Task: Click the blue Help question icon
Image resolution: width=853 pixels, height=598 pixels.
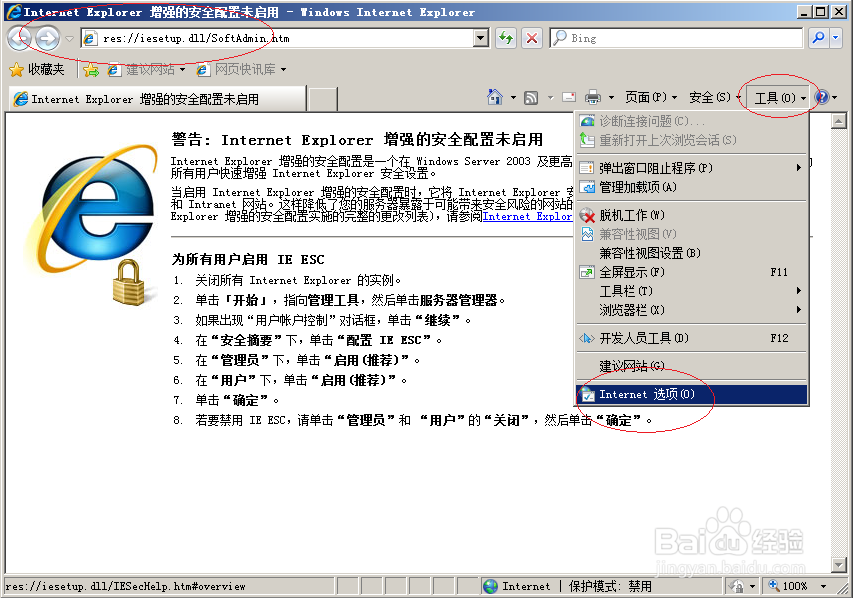Action: click(x=821, y=97)
